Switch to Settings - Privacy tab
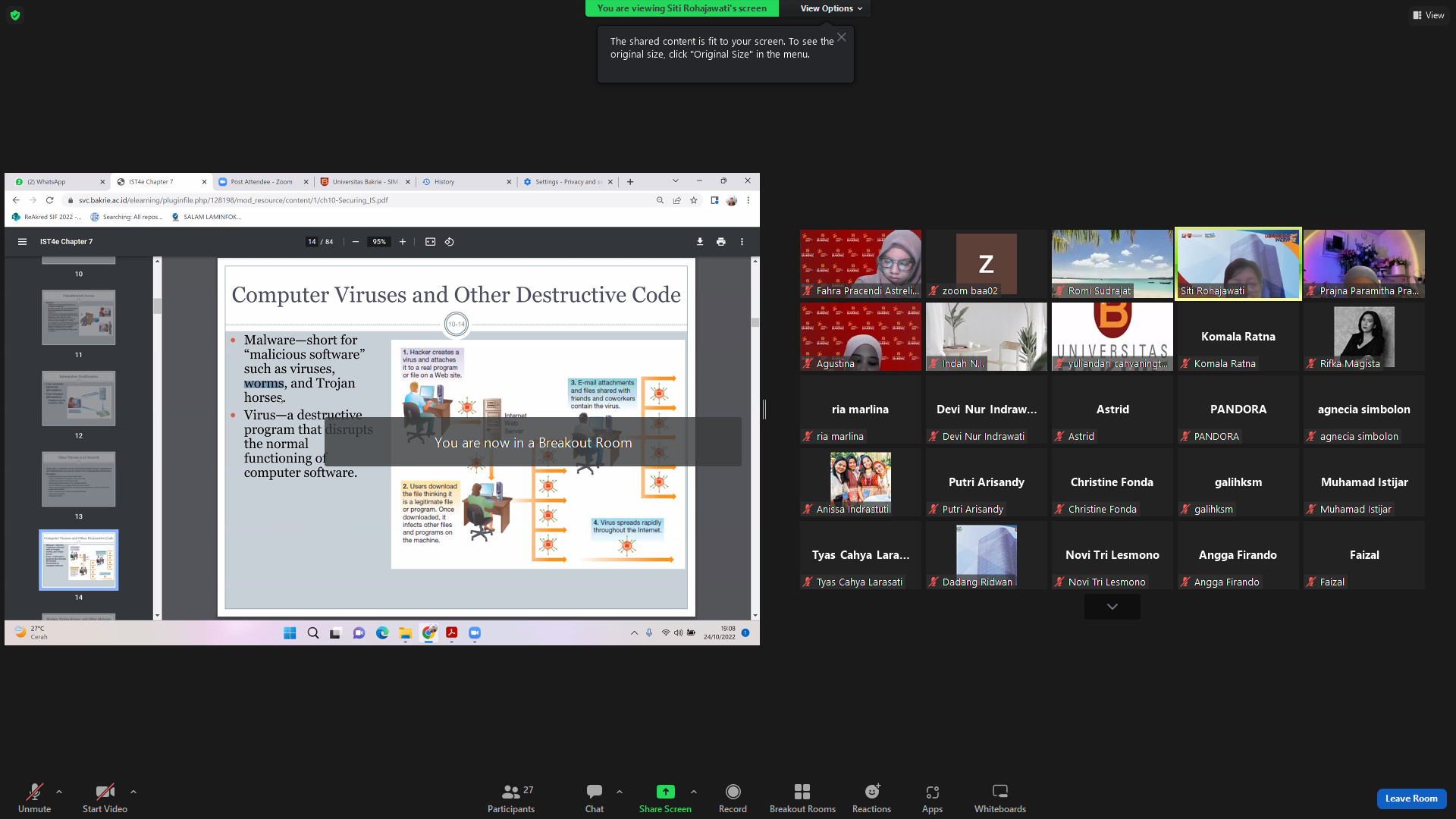1456x819 pixels. [567, 182]
